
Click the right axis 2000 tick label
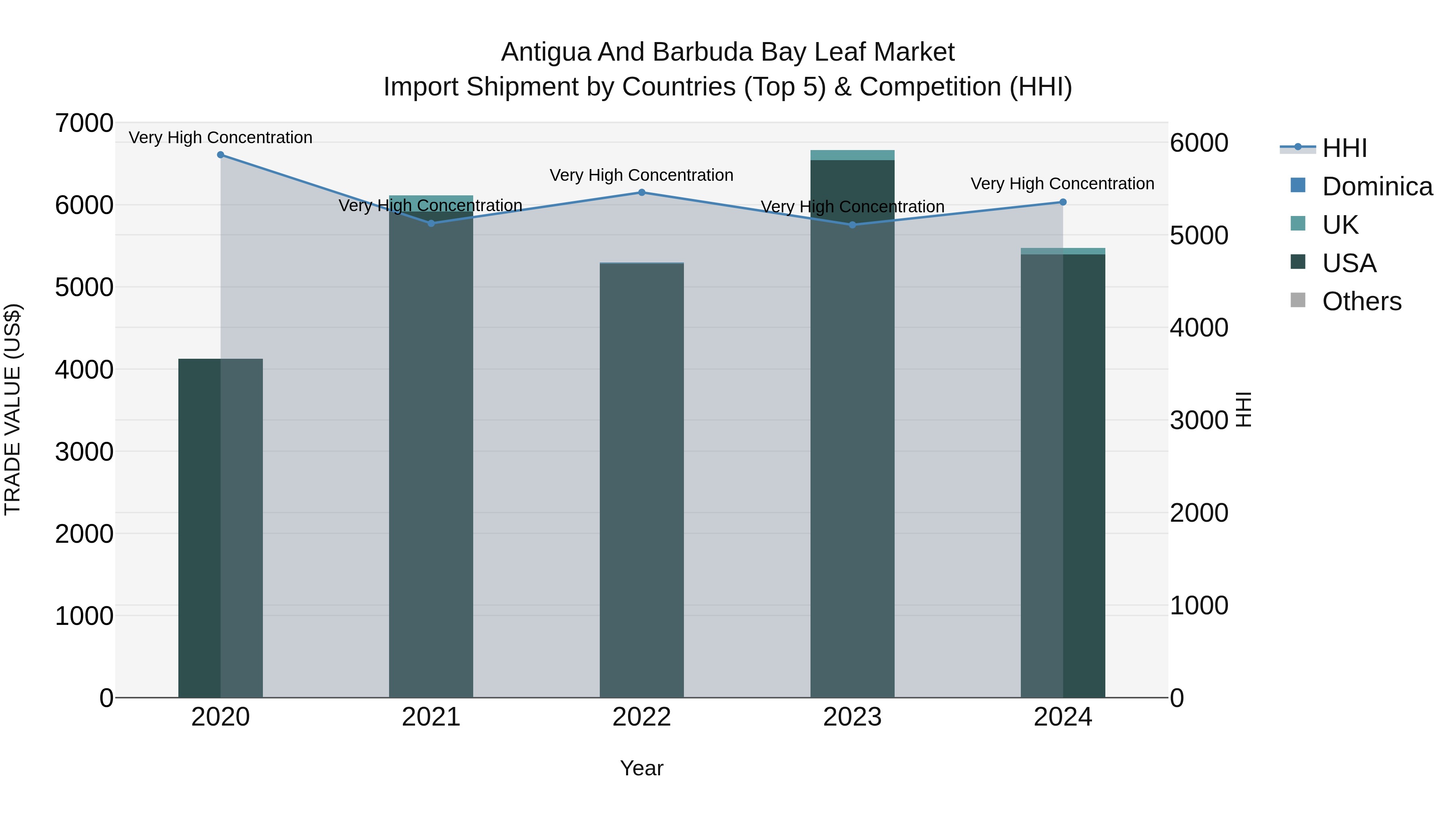[1200, 513]
